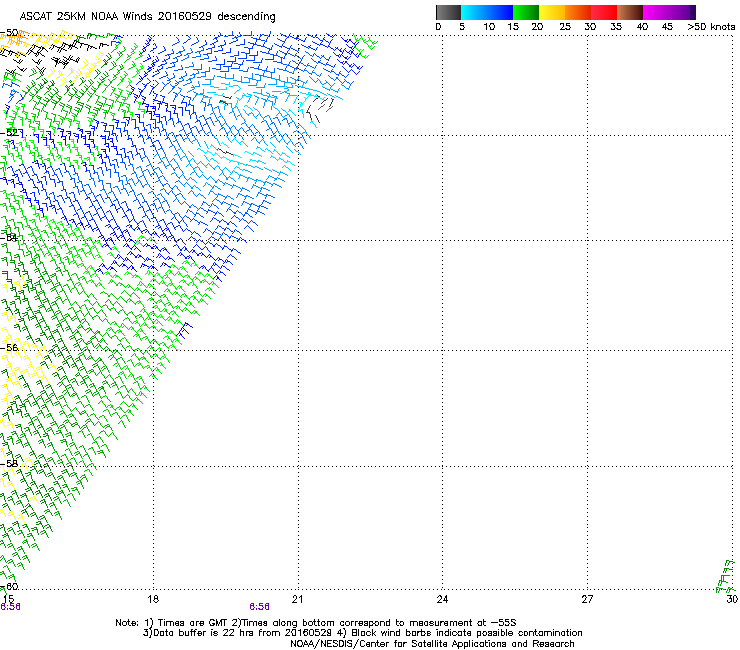
Task: Click the purple time label between 18 and 21
Action: [260, 607]
